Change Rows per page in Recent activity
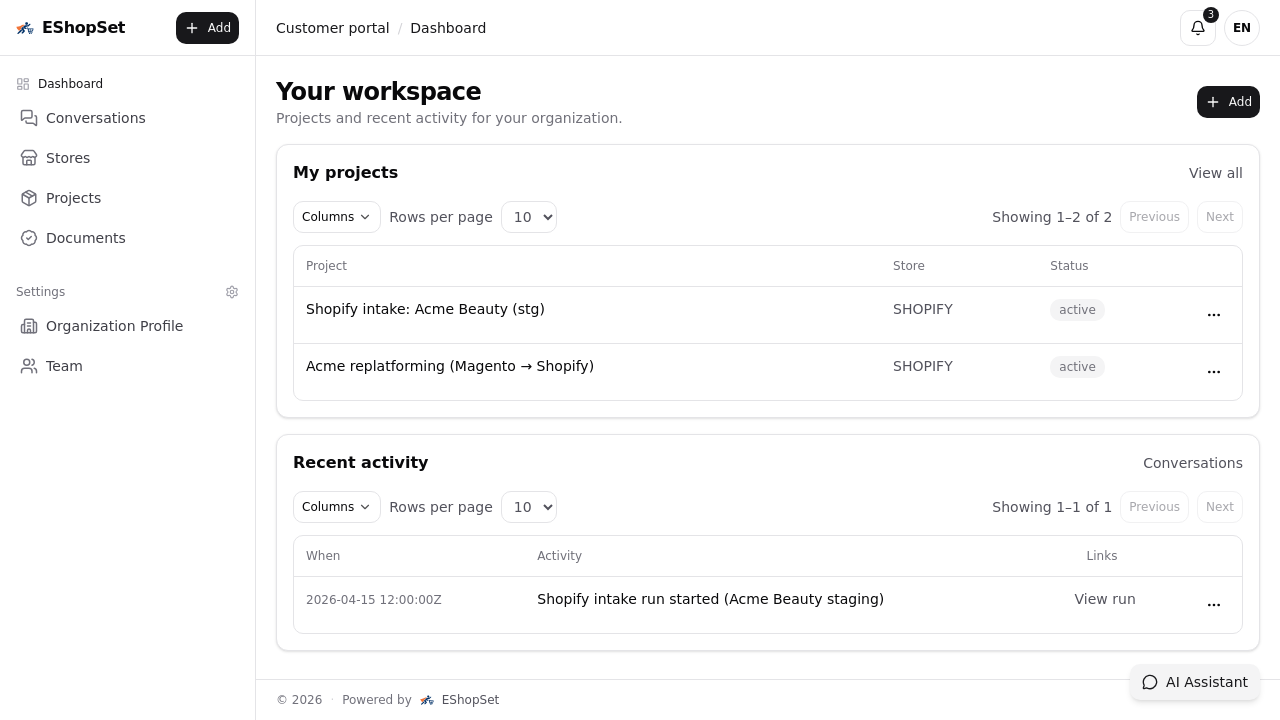The image size is (1280, 720). pos(529,507)
